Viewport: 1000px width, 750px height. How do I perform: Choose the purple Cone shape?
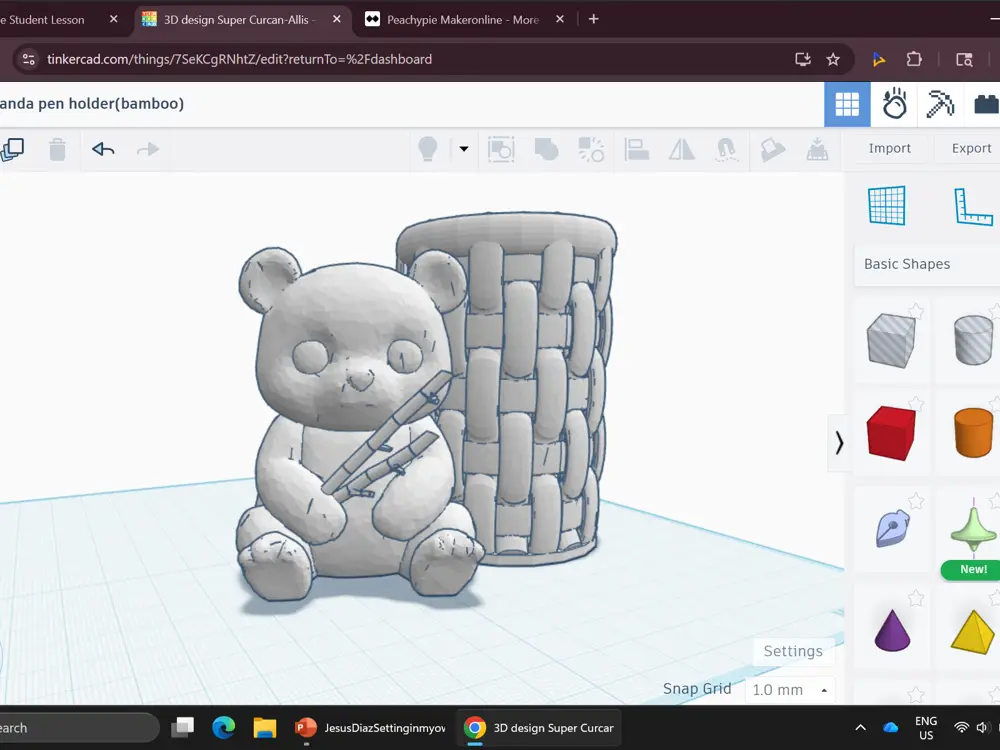892,630
